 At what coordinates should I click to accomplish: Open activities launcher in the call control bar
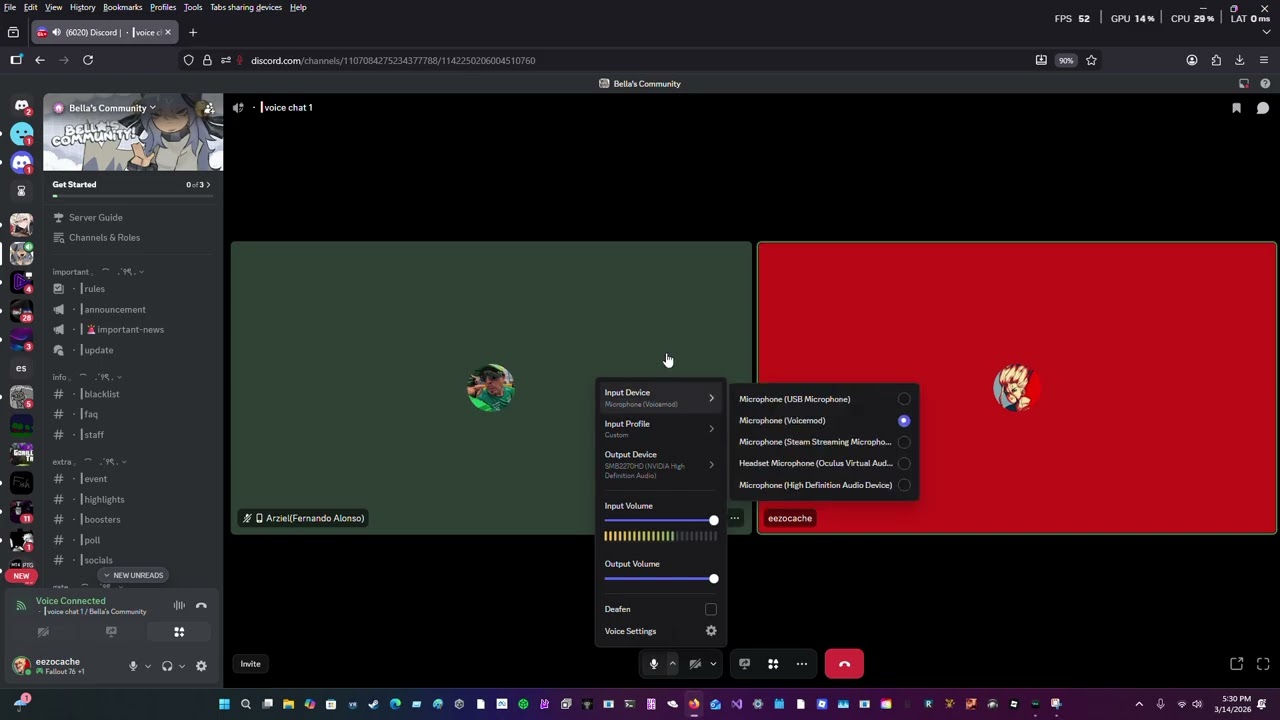[773, 664]
